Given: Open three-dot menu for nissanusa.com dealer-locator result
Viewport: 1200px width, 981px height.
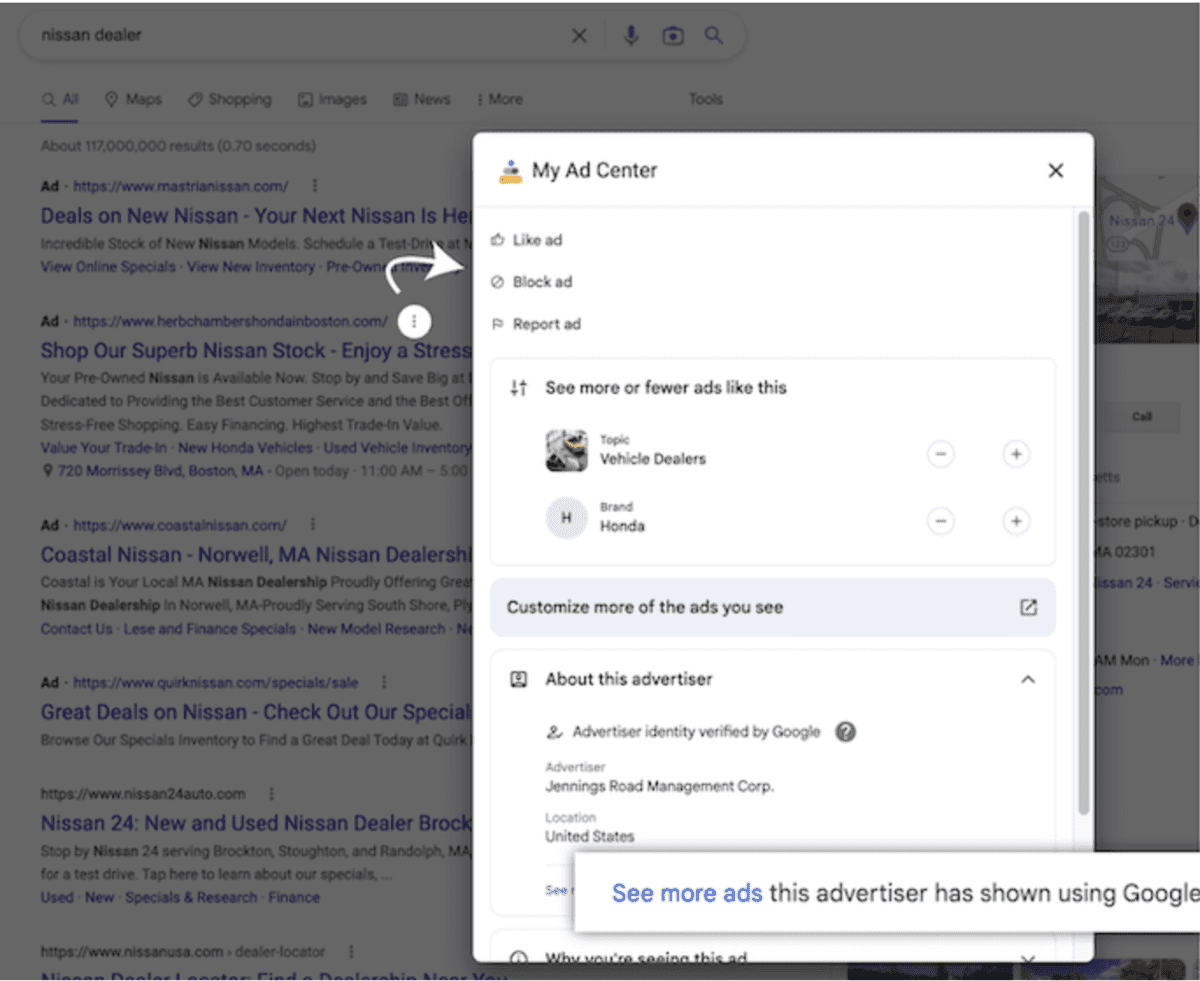Looking at the screenshot, I should (x=350, y=953).
